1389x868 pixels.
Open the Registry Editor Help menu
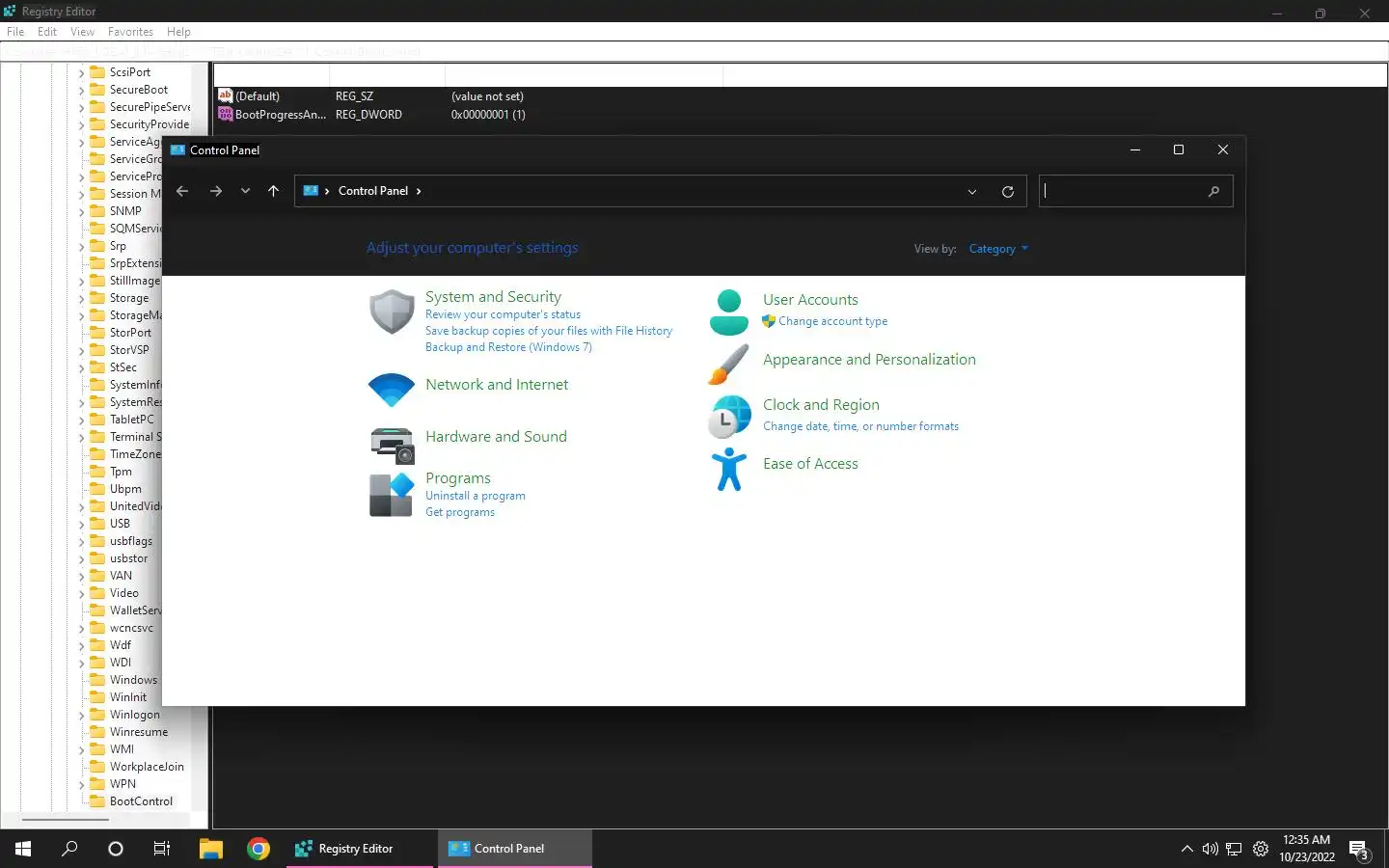178,32
